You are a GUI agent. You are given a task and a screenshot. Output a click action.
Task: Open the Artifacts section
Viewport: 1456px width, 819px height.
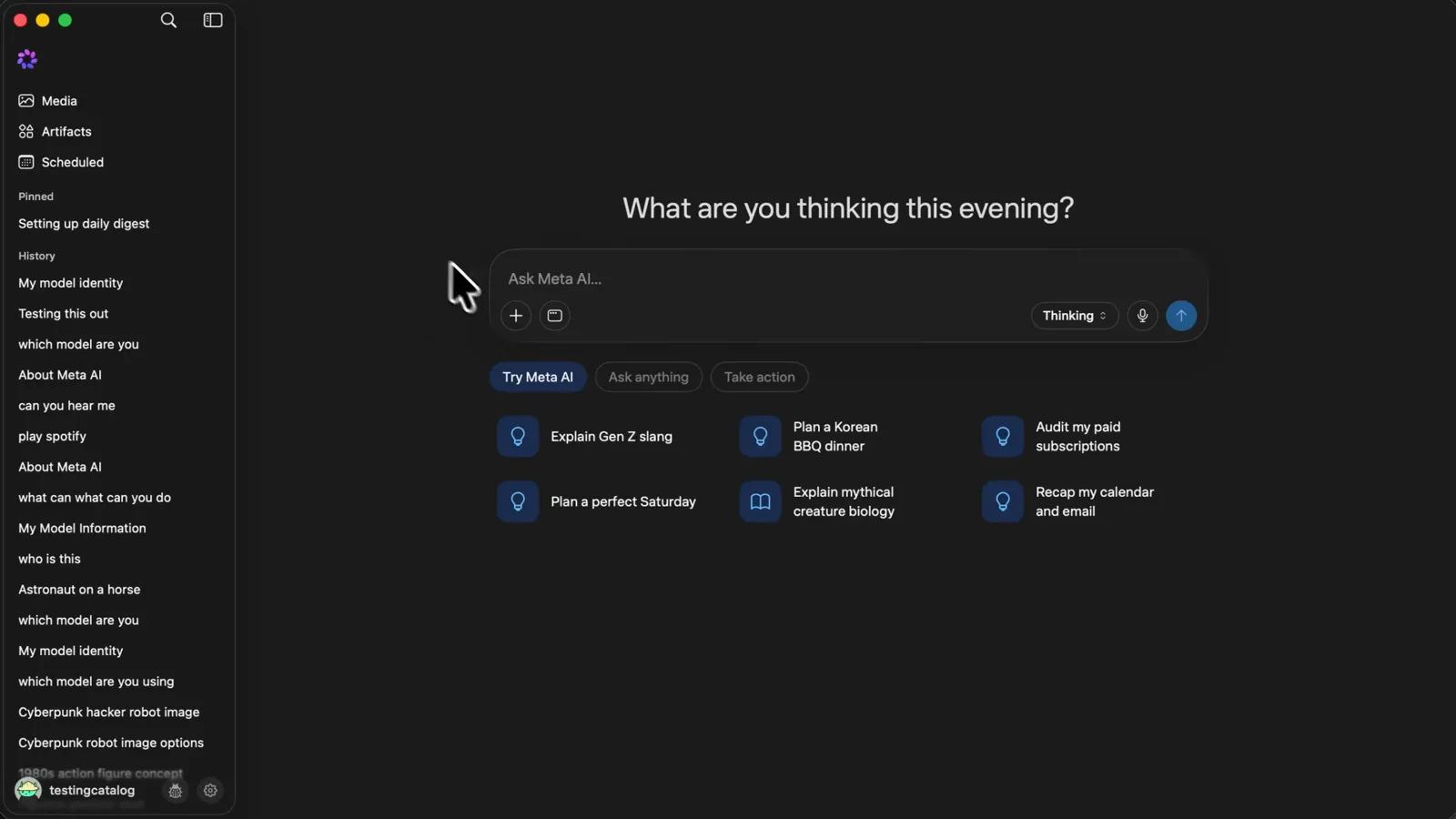pyautogui.click(x=66, y=132)
